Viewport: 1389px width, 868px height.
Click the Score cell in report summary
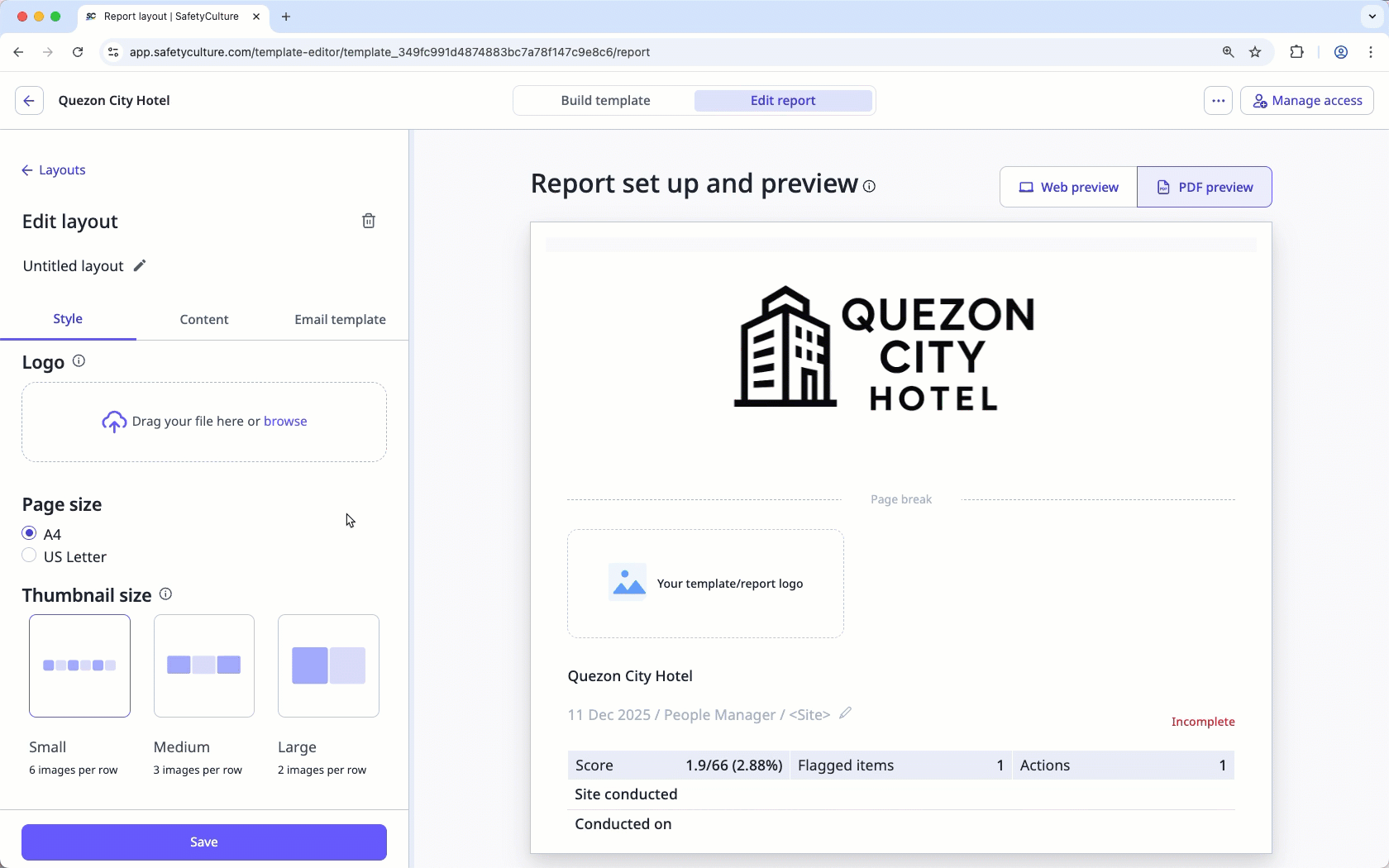678,765
